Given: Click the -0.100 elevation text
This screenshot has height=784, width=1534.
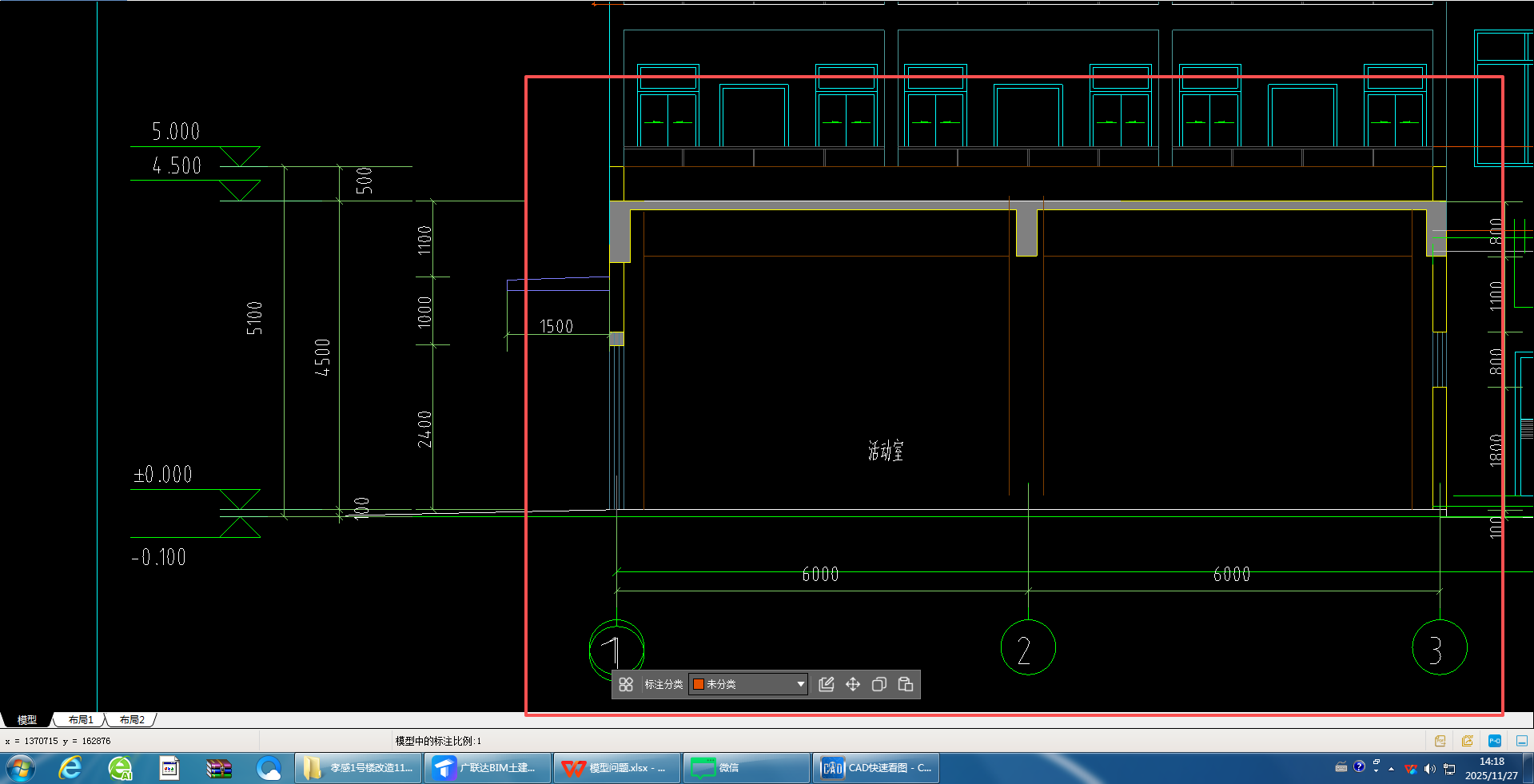Looking at the screenshot, I should coord(159,557).
